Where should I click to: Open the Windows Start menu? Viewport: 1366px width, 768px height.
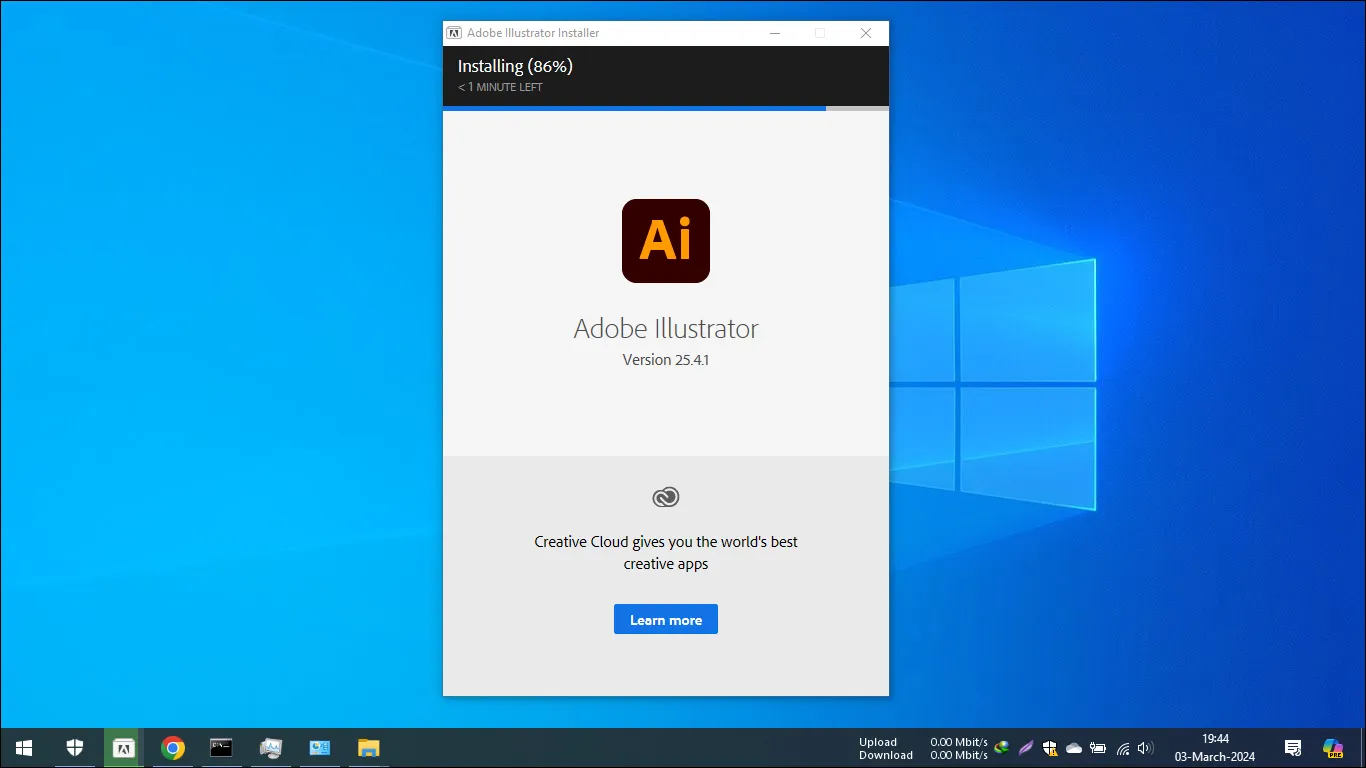coord(24,748)
